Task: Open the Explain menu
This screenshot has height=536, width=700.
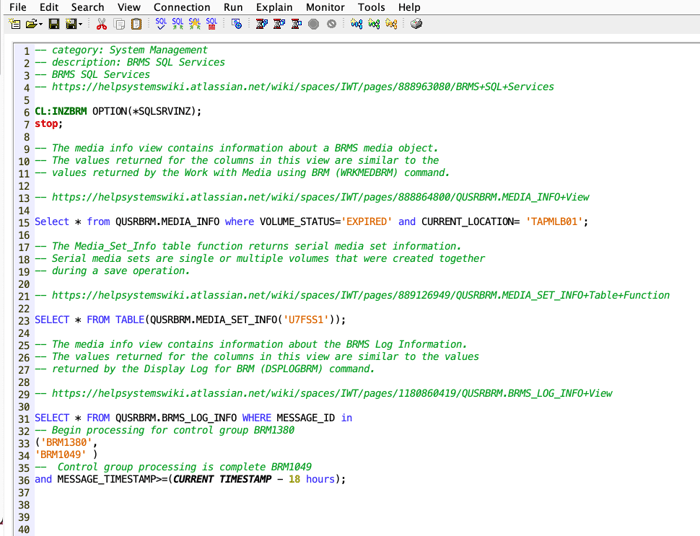Action: point(273,7)
